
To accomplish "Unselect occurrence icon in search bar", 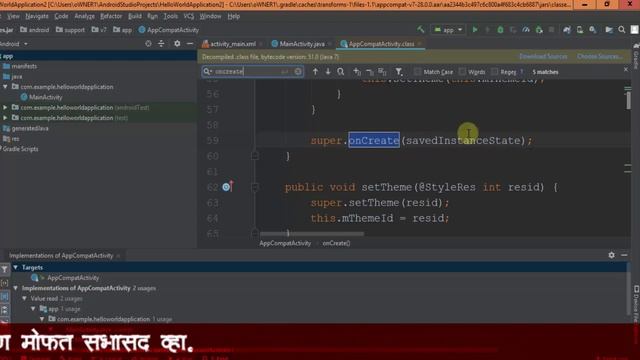I will [369, 71].
